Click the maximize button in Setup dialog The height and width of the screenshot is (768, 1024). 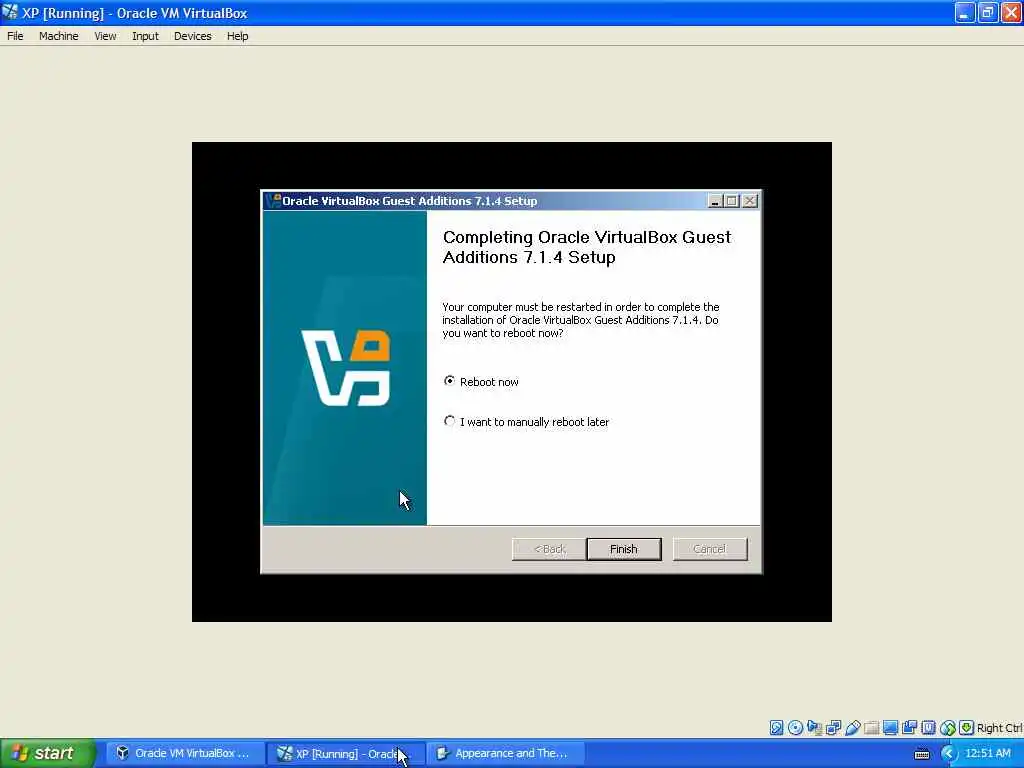732,201
